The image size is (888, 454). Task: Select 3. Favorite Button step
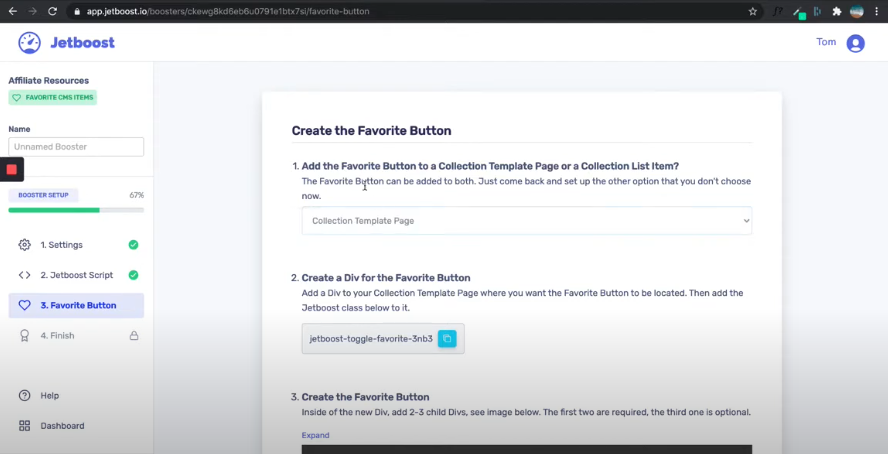coord(76,305)
